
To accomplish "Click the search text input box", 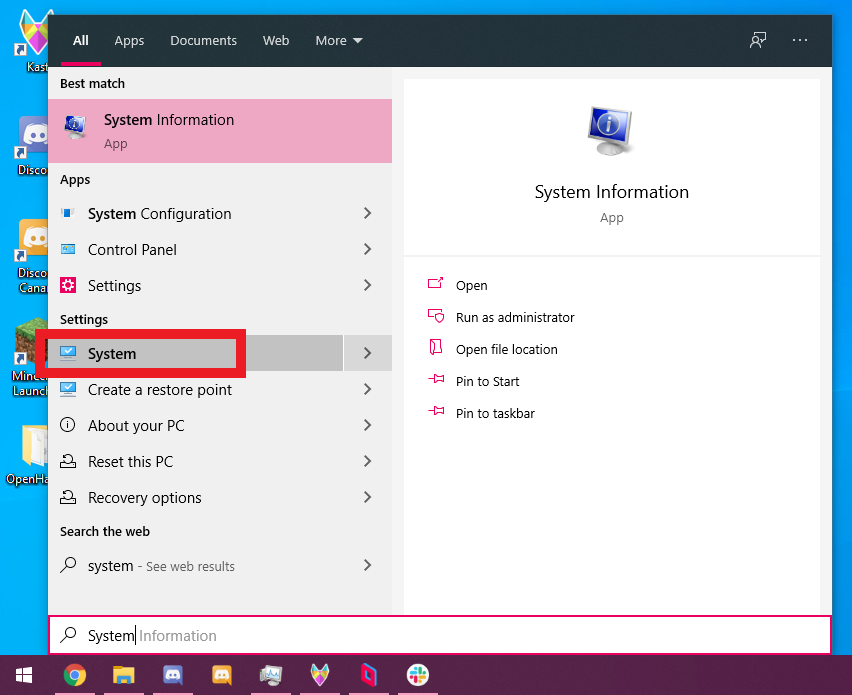I will (440, 636).
